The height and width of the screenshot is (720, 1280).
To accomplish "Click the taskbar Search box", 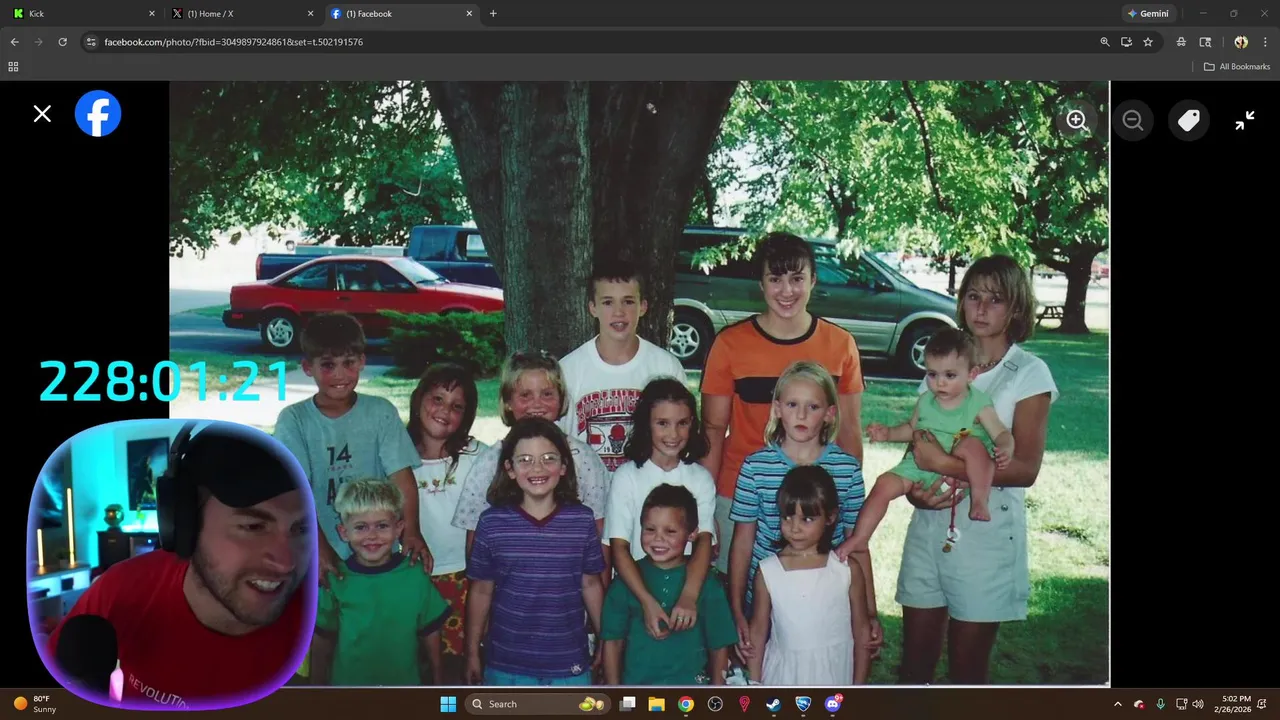I will coord(538,704).
